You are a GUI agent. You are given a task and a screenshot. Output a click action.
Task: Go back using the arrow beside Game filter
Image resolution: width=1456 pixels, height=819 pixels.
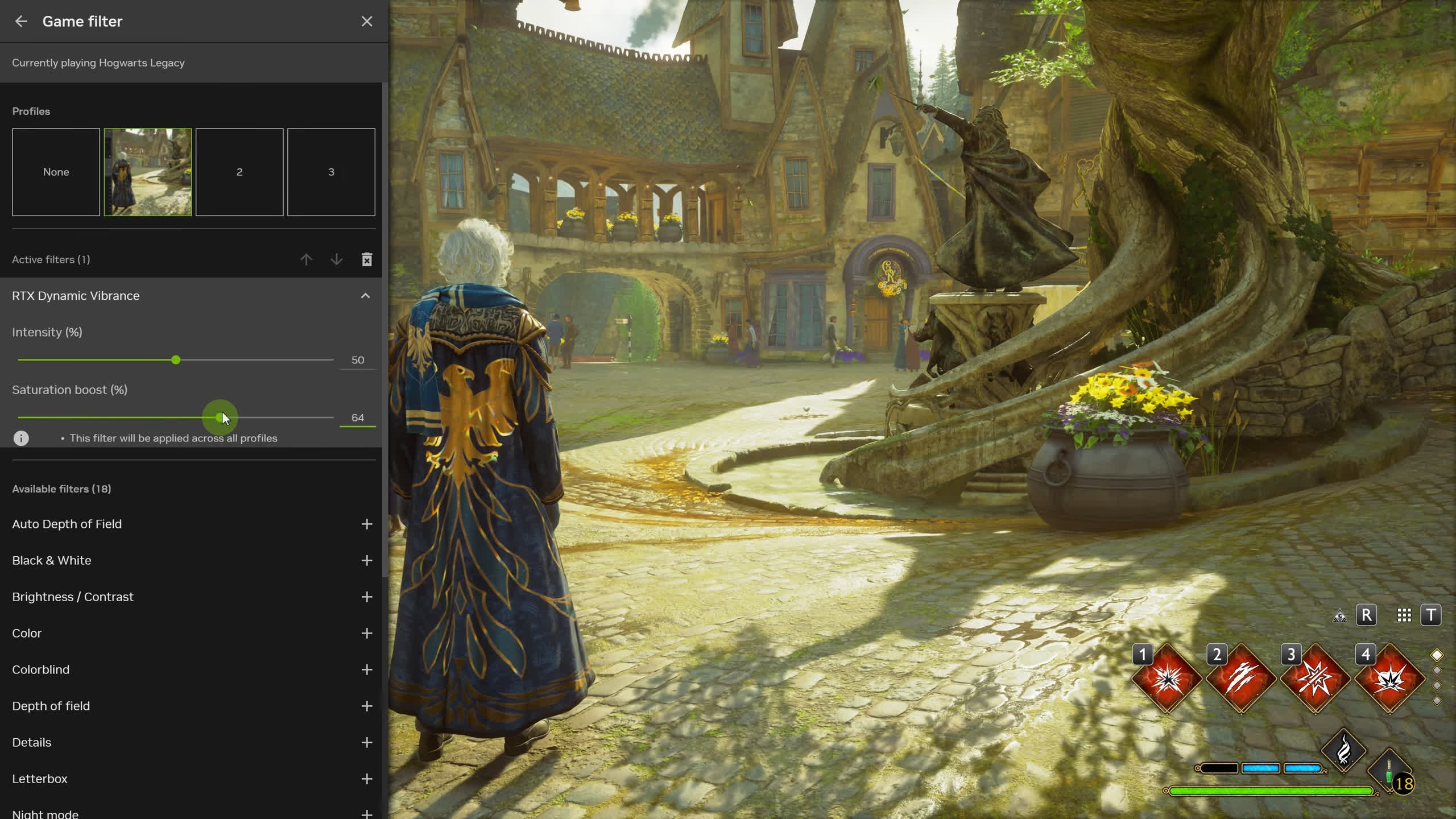tap(21, 22)
